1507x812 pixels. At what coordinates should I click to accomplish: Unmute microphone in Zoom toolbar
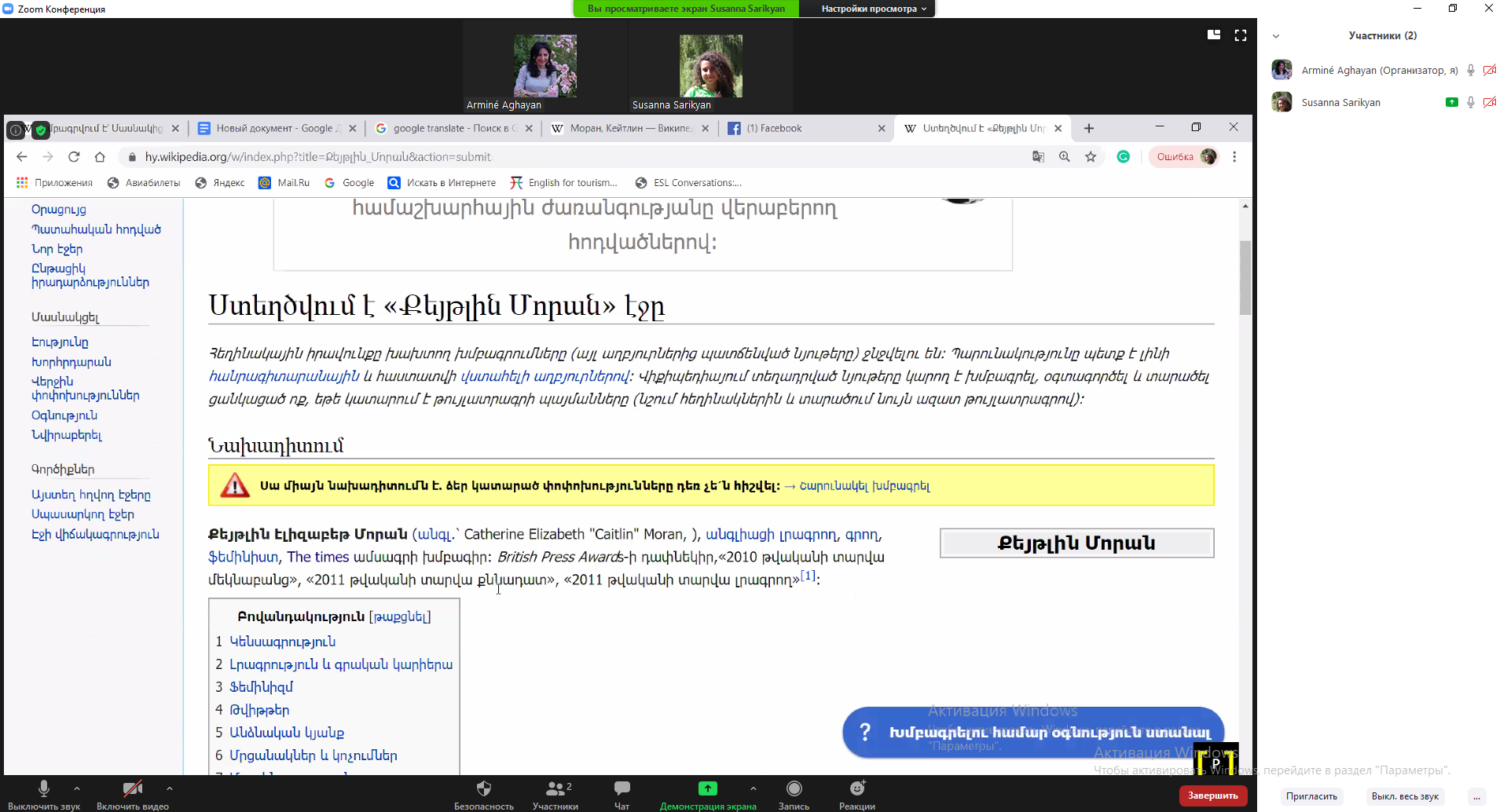click(44, 794)
